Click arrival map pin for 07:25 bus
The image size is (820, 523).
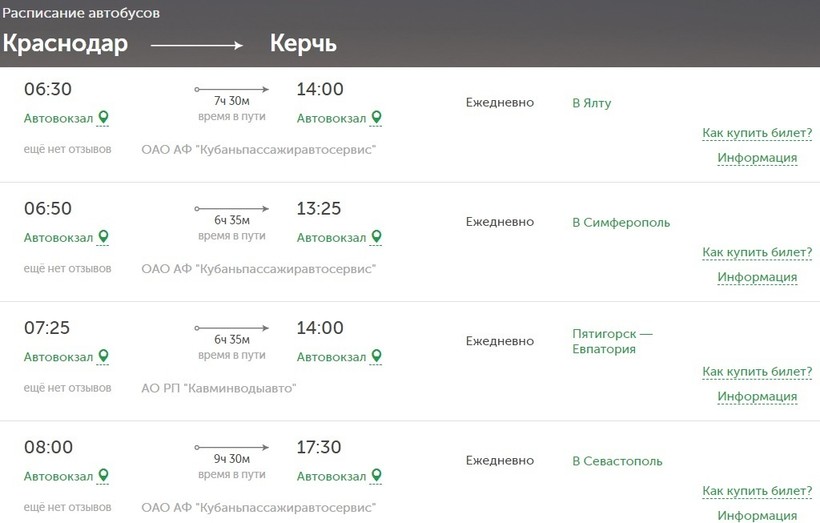[x=376, y=356]
